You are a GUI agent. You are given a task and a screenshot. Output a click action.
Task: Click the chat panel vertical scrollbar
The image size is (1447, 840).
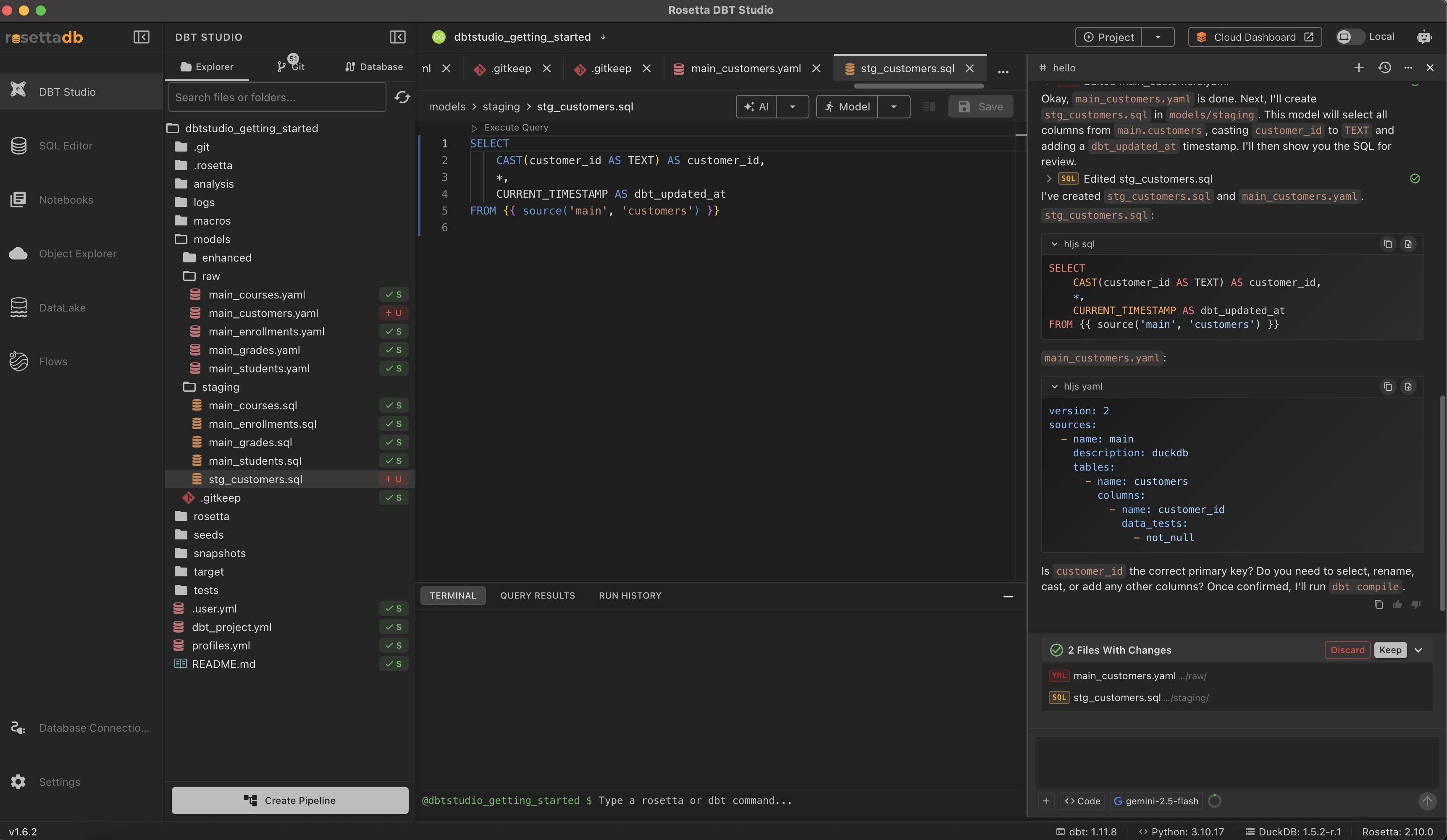tap(1442, 503)
